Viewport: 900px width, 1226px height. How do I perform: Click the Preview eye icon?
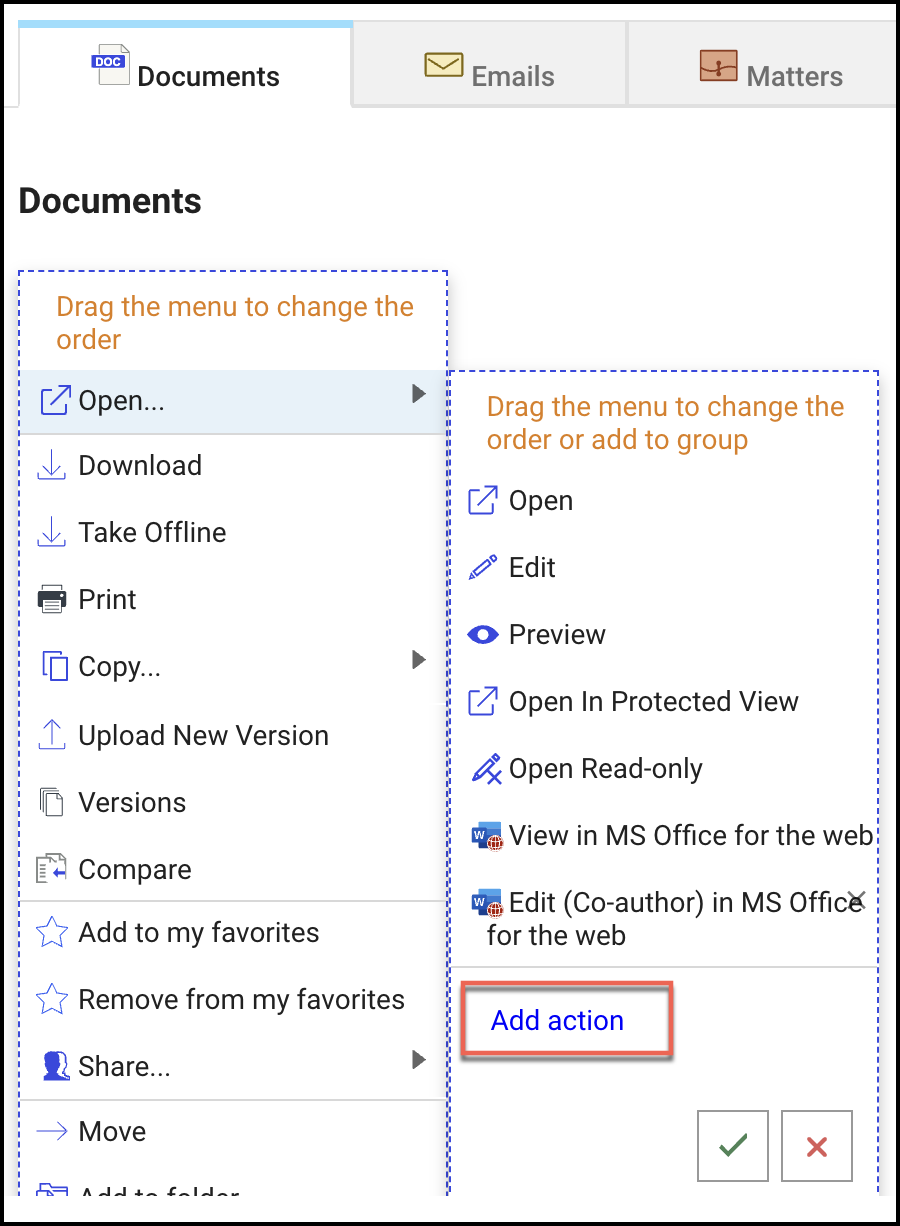483,635
